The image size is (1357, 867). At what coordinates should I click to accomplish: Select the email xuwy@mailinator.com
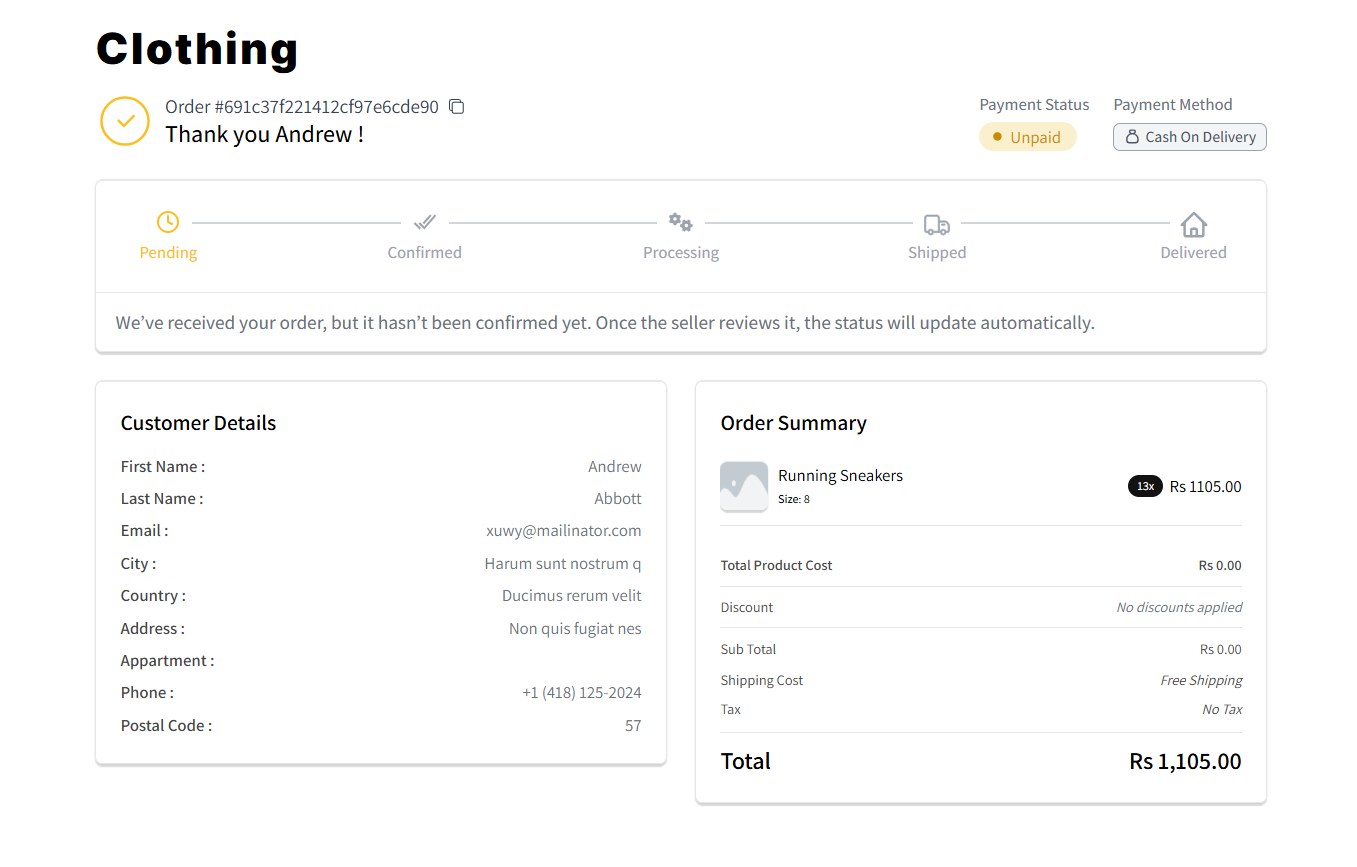(x=563, y=531)
